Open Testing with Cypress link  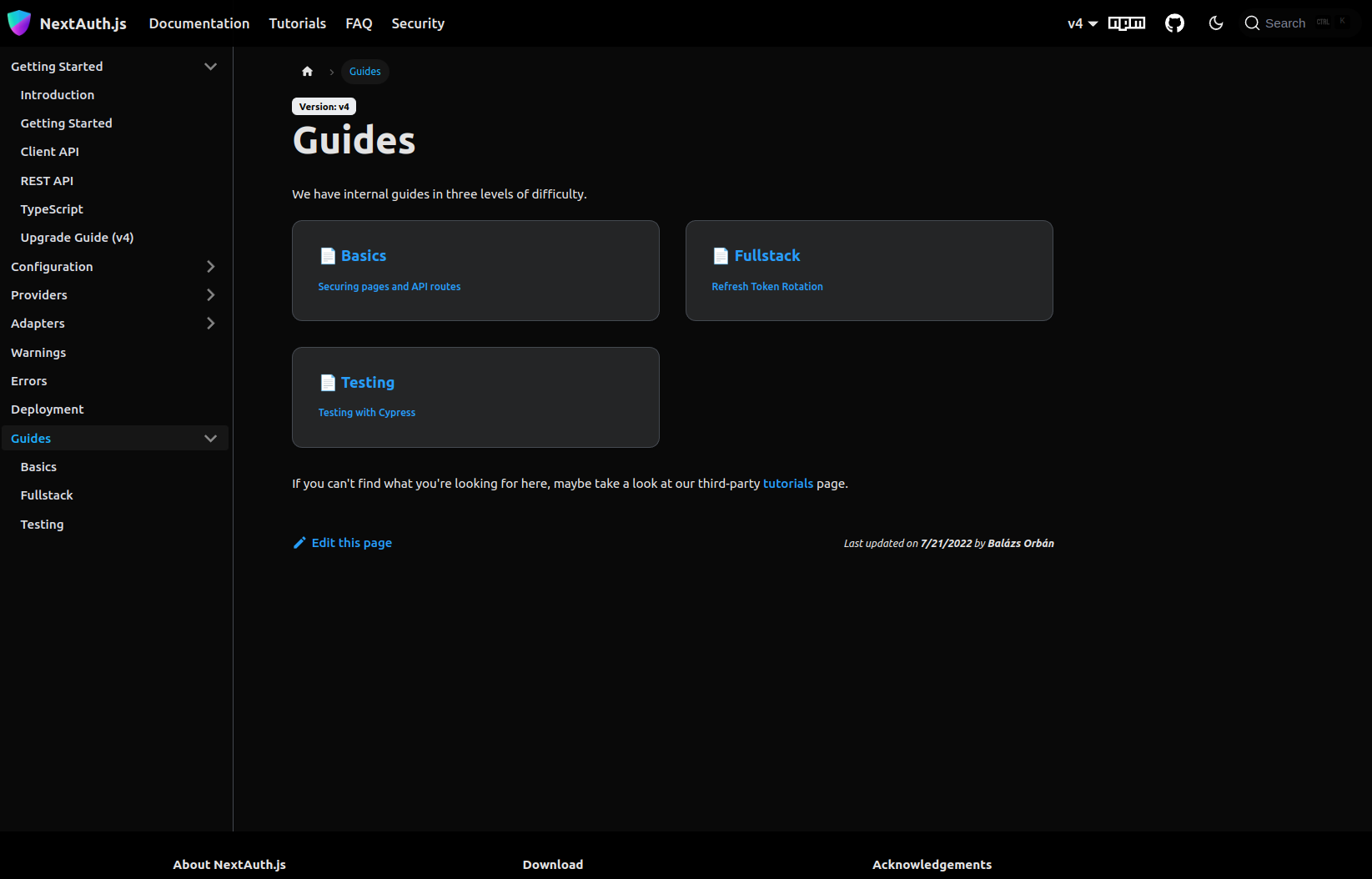click(x=366, y=413)
